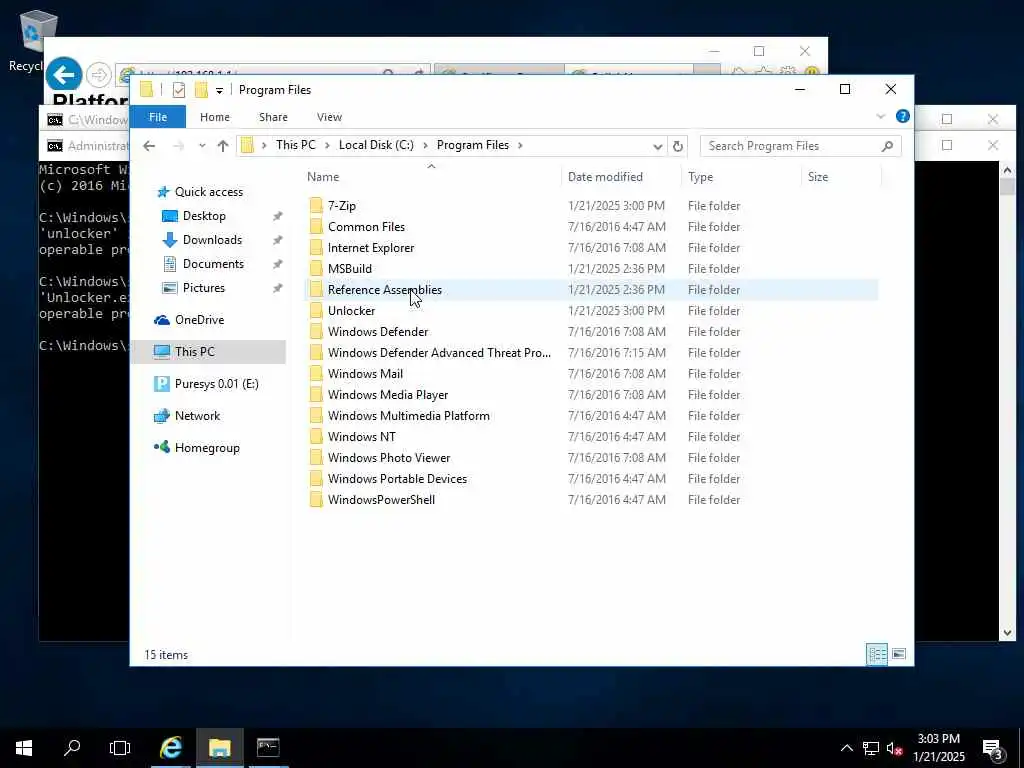Select Documents in navigation pane
1024x768 pixels.
[213, 264]
